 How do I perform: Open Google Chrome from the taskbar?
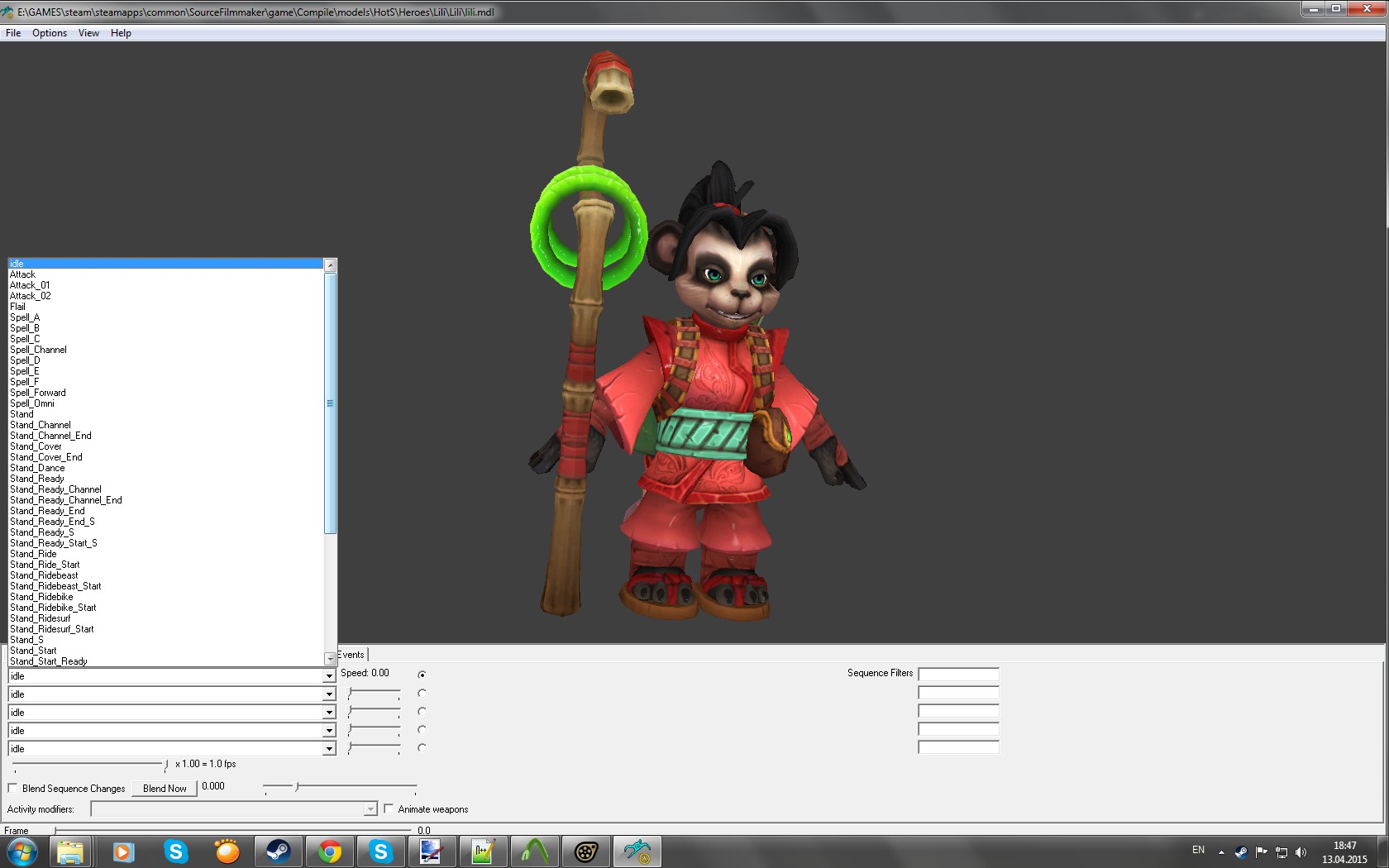point(329,851)
